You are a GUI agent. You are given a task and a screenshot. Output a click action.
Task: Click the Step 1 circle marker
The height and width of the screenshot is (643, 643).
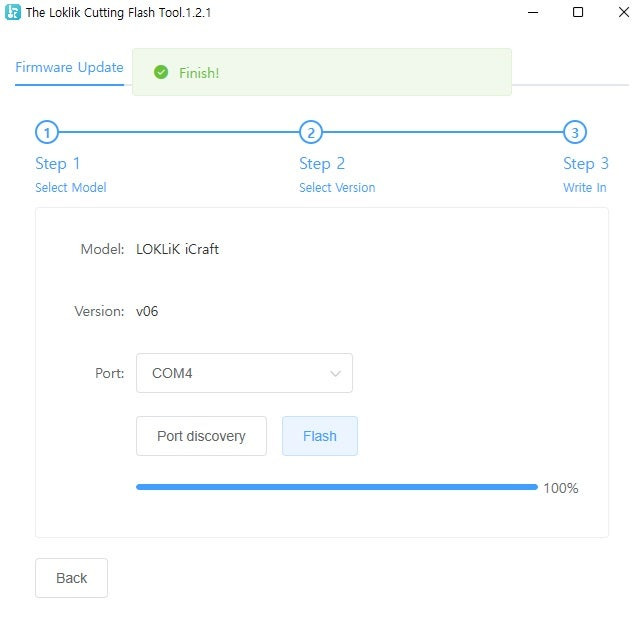point(47,132)
